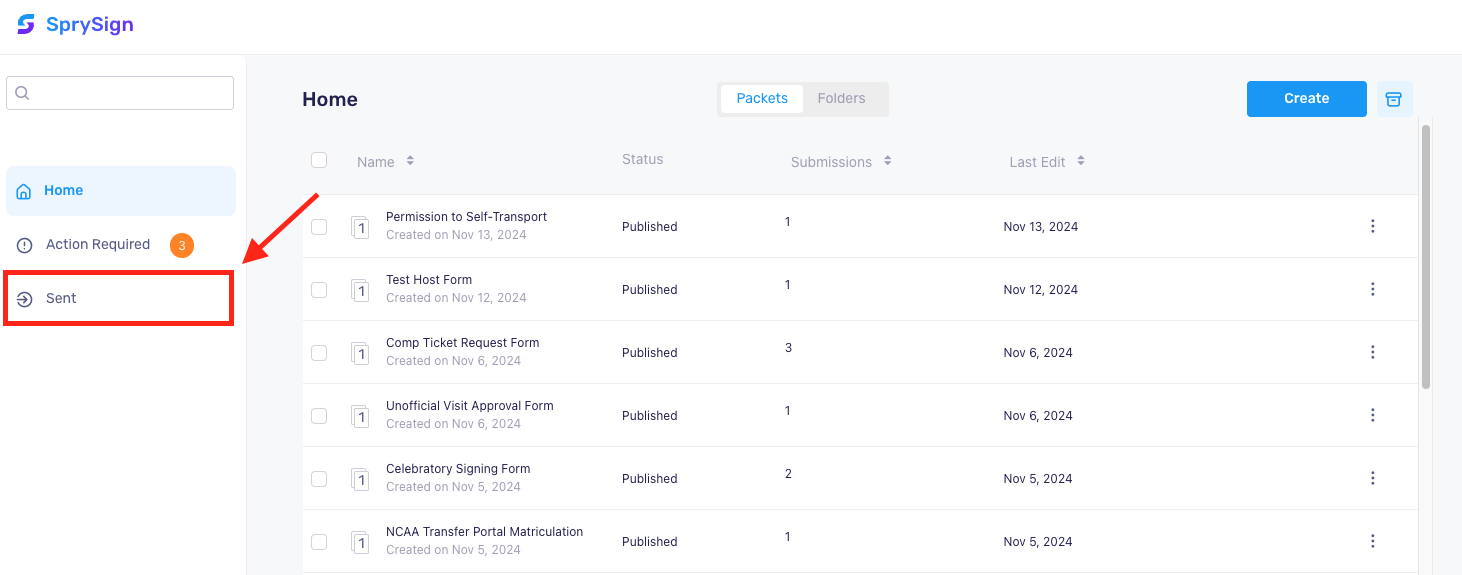
Task: Sort by Last Edit column arrows
Action: [x=1081, y=161]
